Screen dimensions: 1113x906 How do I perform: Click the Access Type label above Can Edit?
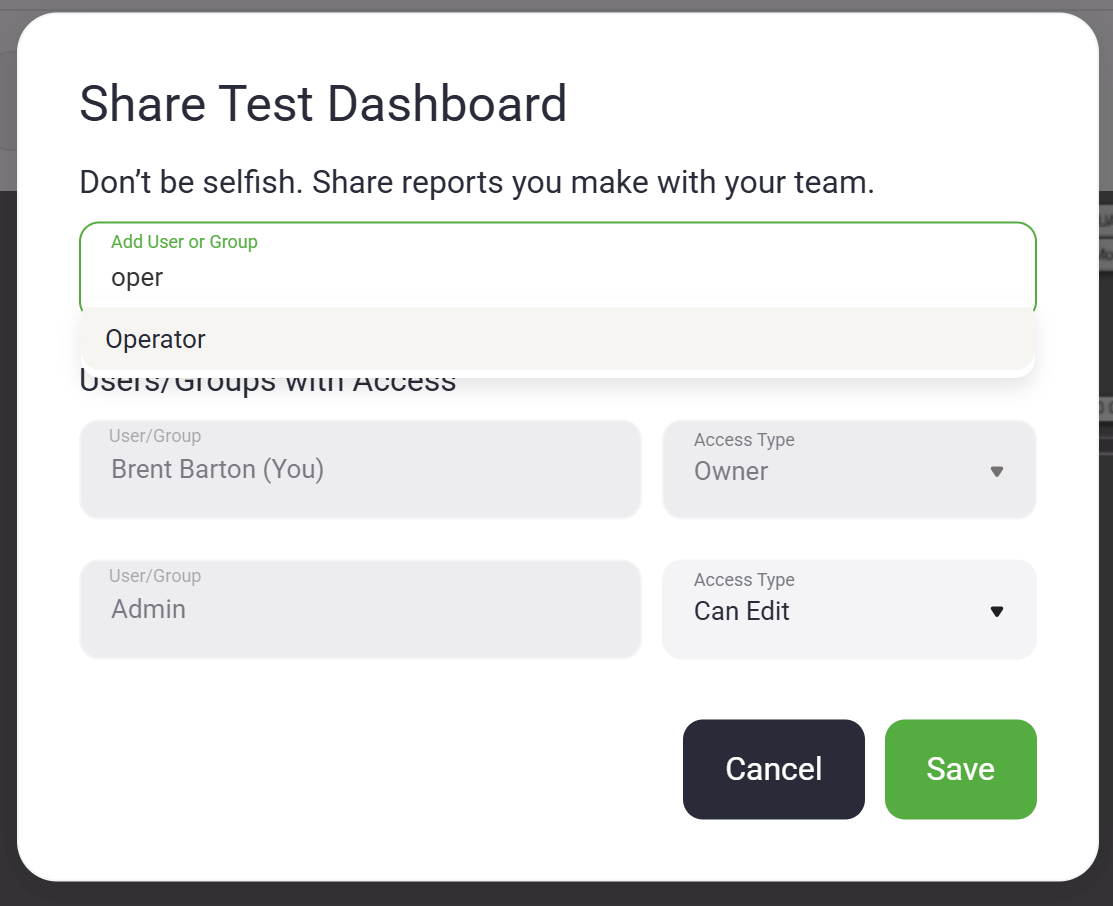(744, 580)
